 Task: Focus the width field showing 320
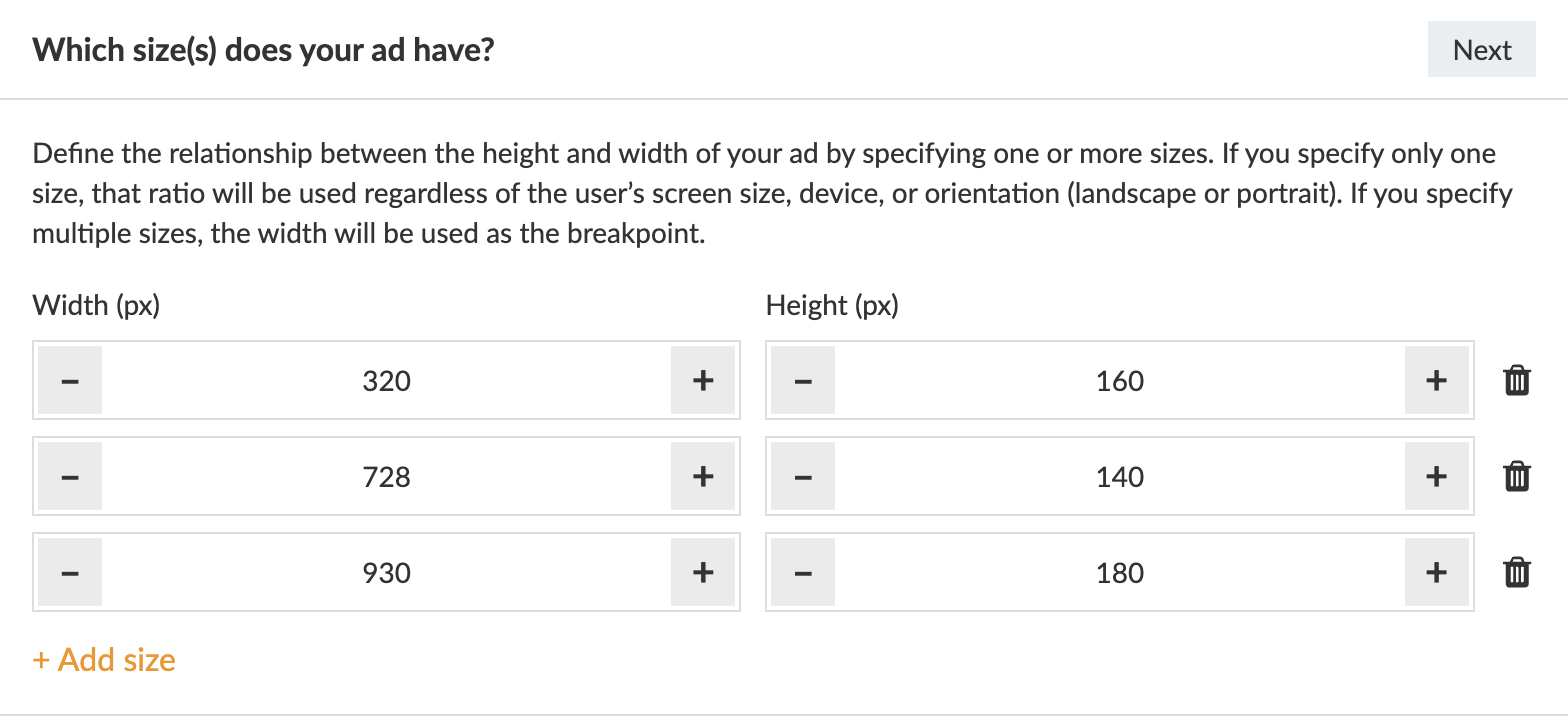click(x=386, y=380)
